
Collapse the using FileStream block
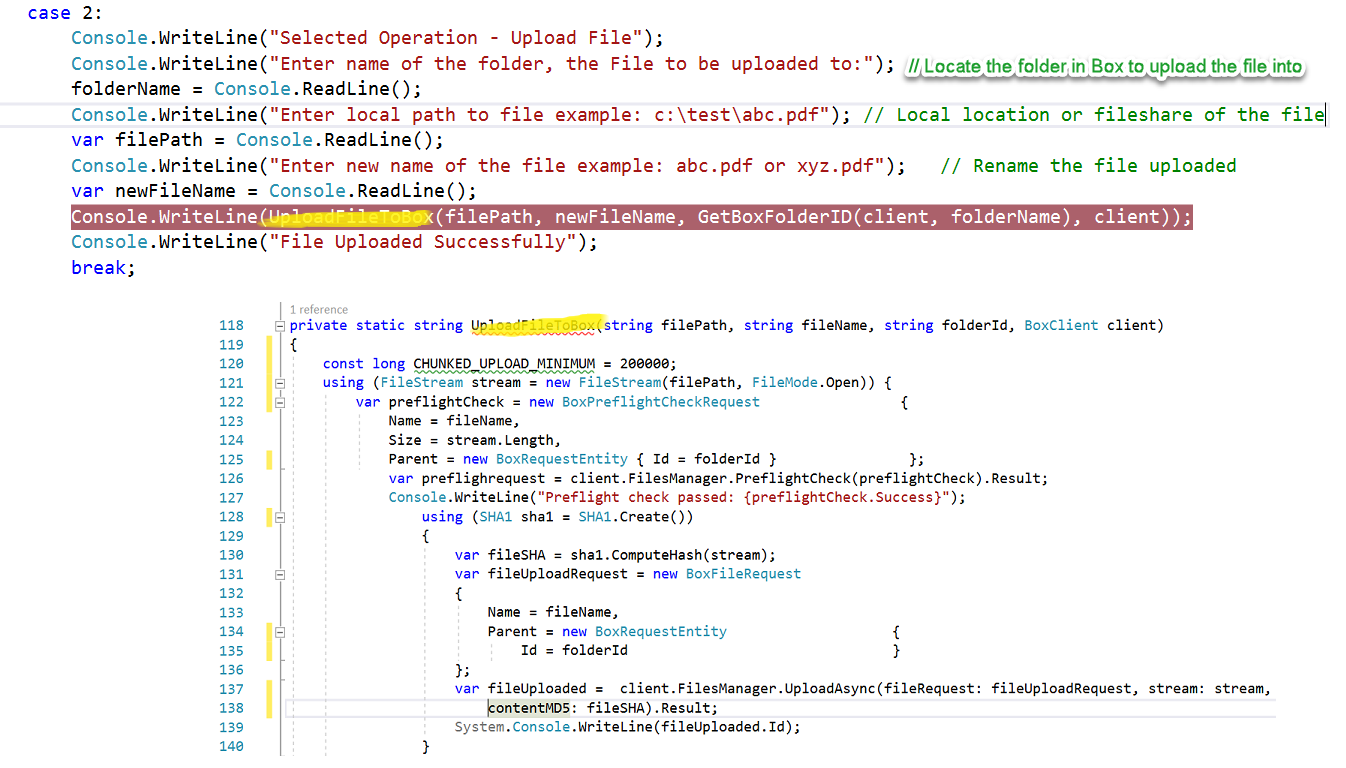(280, 382)
